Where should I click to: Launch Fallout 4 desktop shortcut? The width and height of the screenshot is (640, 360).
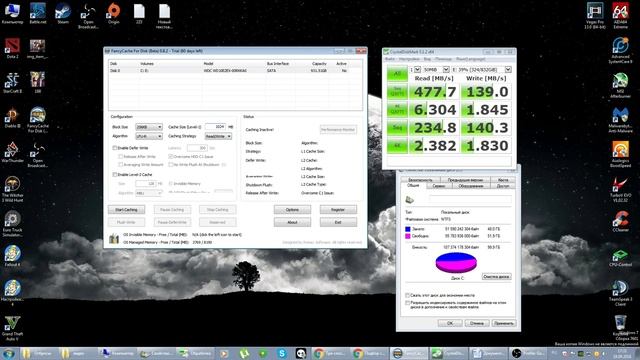coord(12,256)
